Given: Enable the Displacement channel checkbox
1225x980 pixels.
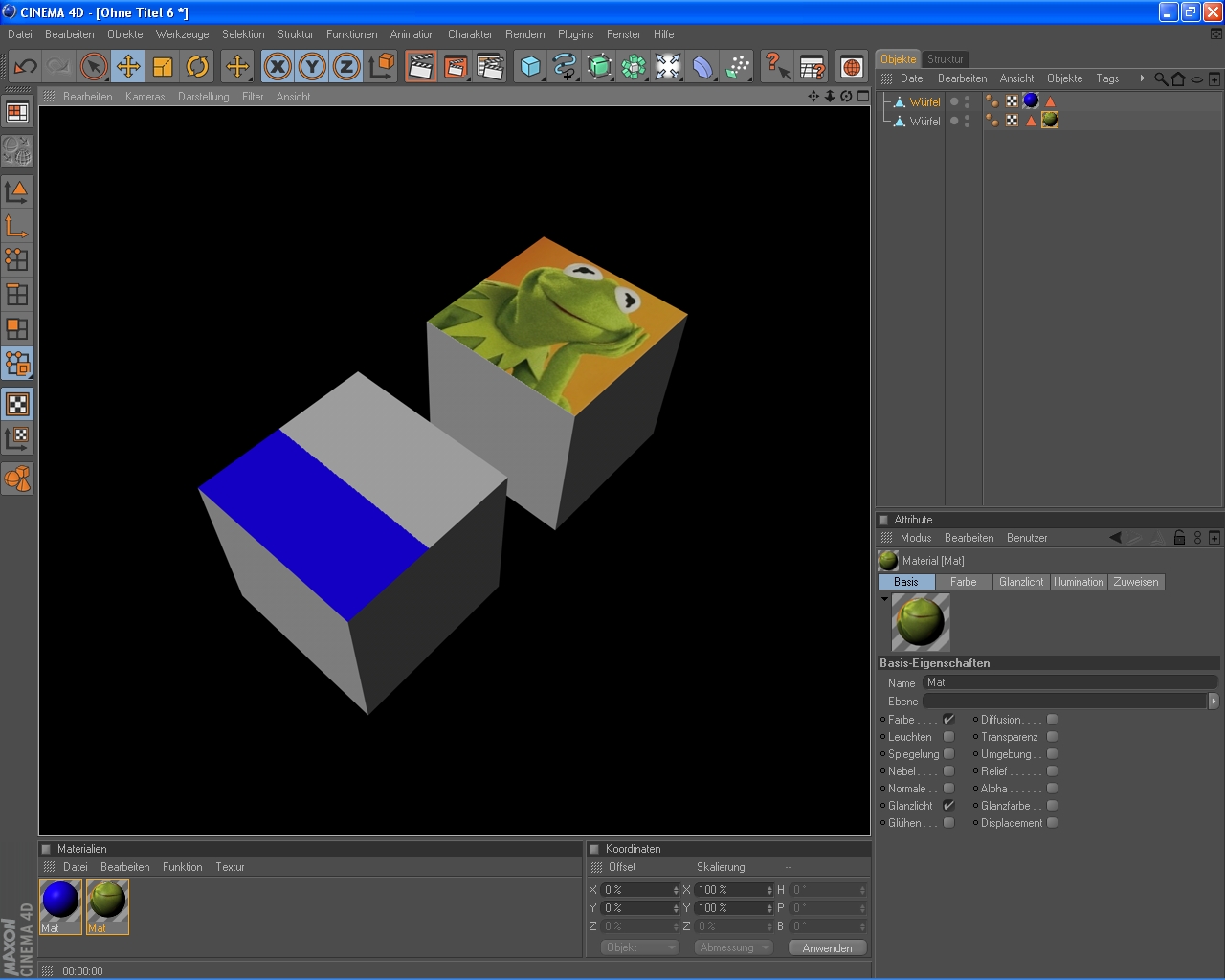Looking at the screenshot, I should pyautogui.click(x=1052, y=823).
